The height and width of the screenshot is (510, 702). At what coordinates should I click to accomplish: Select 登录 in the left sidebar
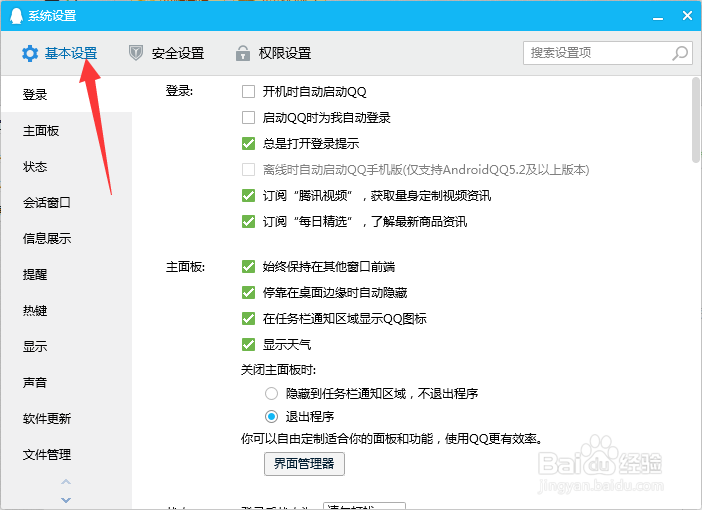click(x=66, y=94)
